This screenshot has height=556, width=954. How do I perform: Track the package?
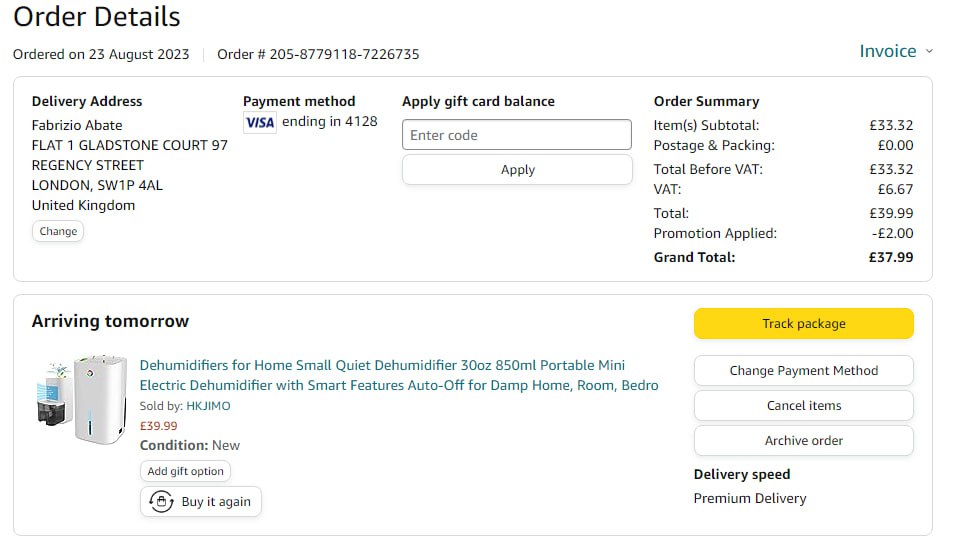tap(803, 323)
